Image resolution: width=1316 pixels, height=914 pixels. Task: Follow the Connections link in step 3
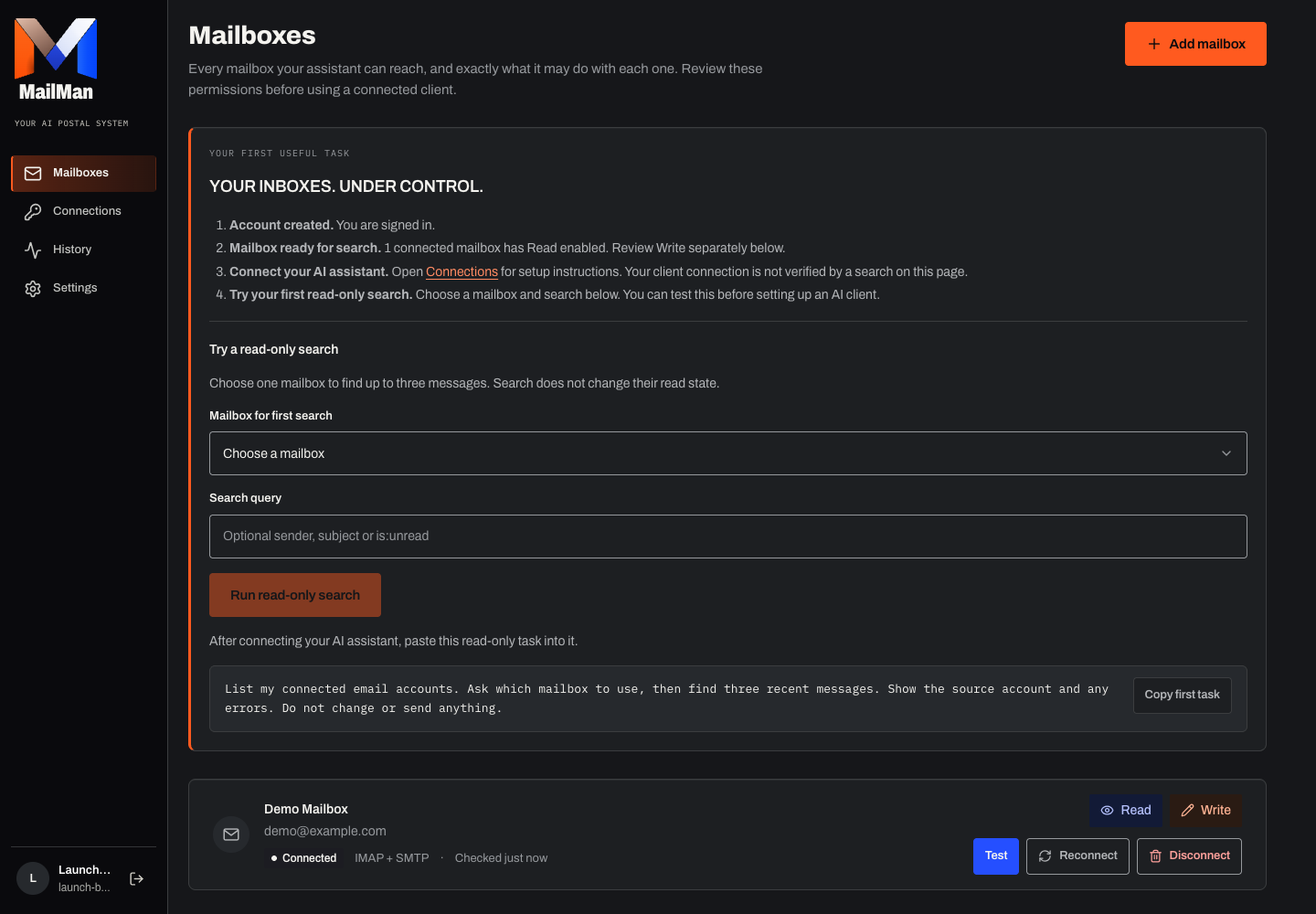pos(462,272)
